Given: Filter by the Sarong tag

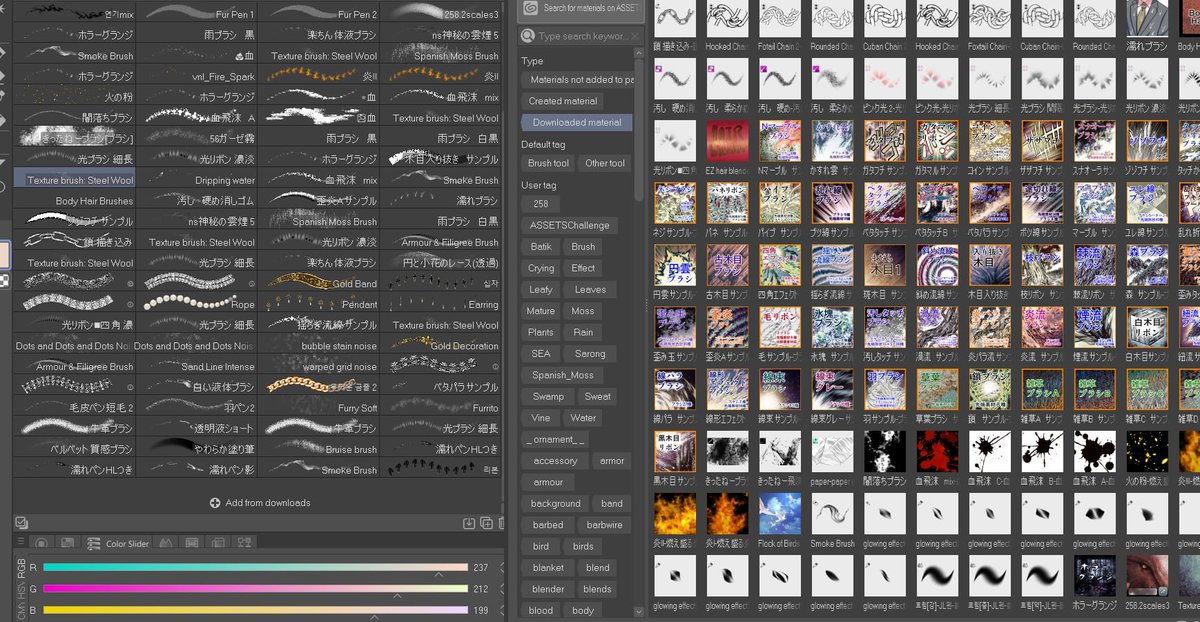Looking at the screenshot, I should [590, 354].
